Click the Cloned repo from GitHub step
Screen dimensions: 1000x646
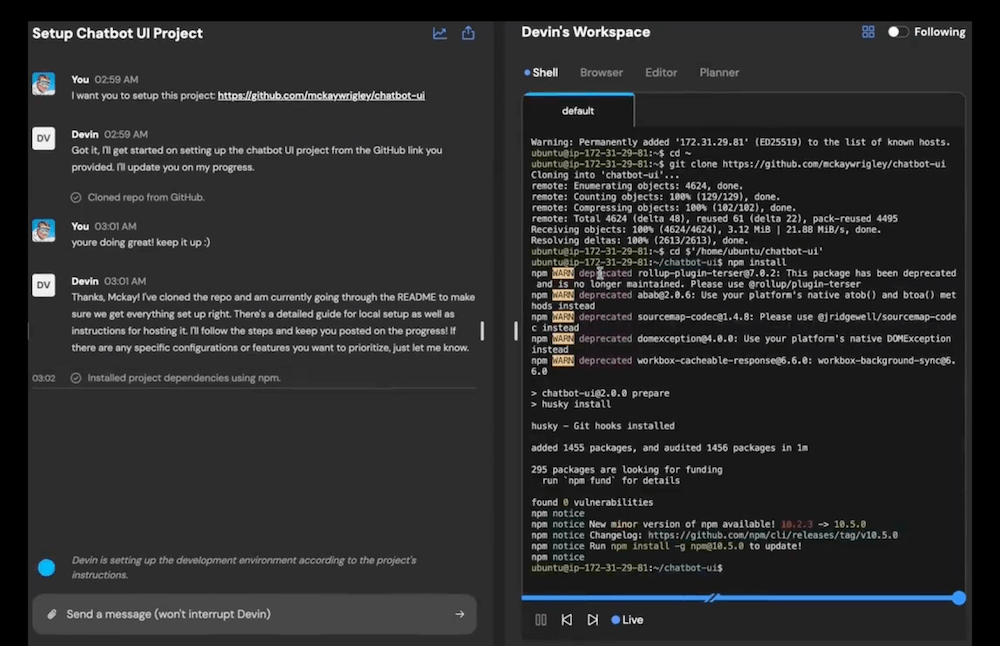point(145,198)
